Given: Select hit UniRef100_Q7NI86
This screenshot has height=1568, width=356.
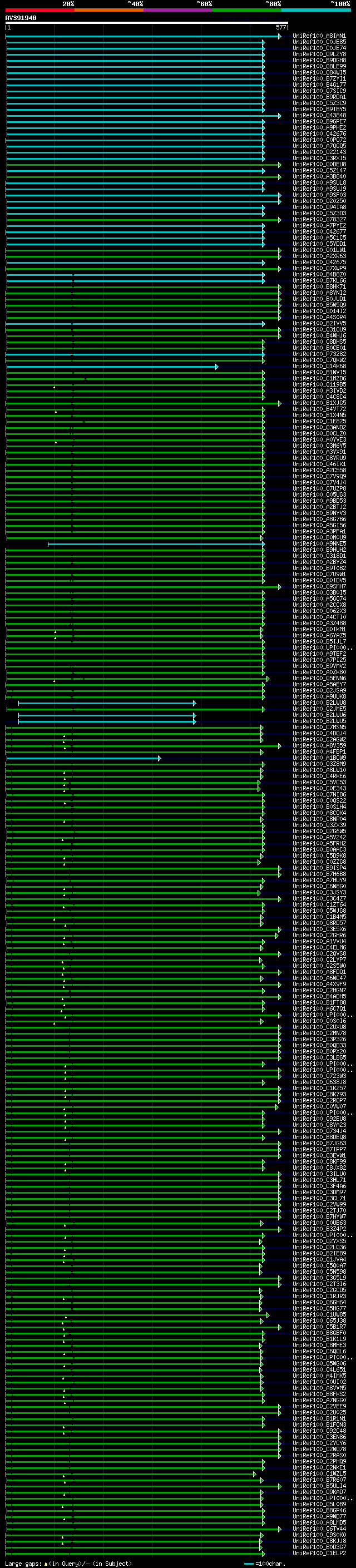Looking at the screenshot, I should [x=319, y=795].
